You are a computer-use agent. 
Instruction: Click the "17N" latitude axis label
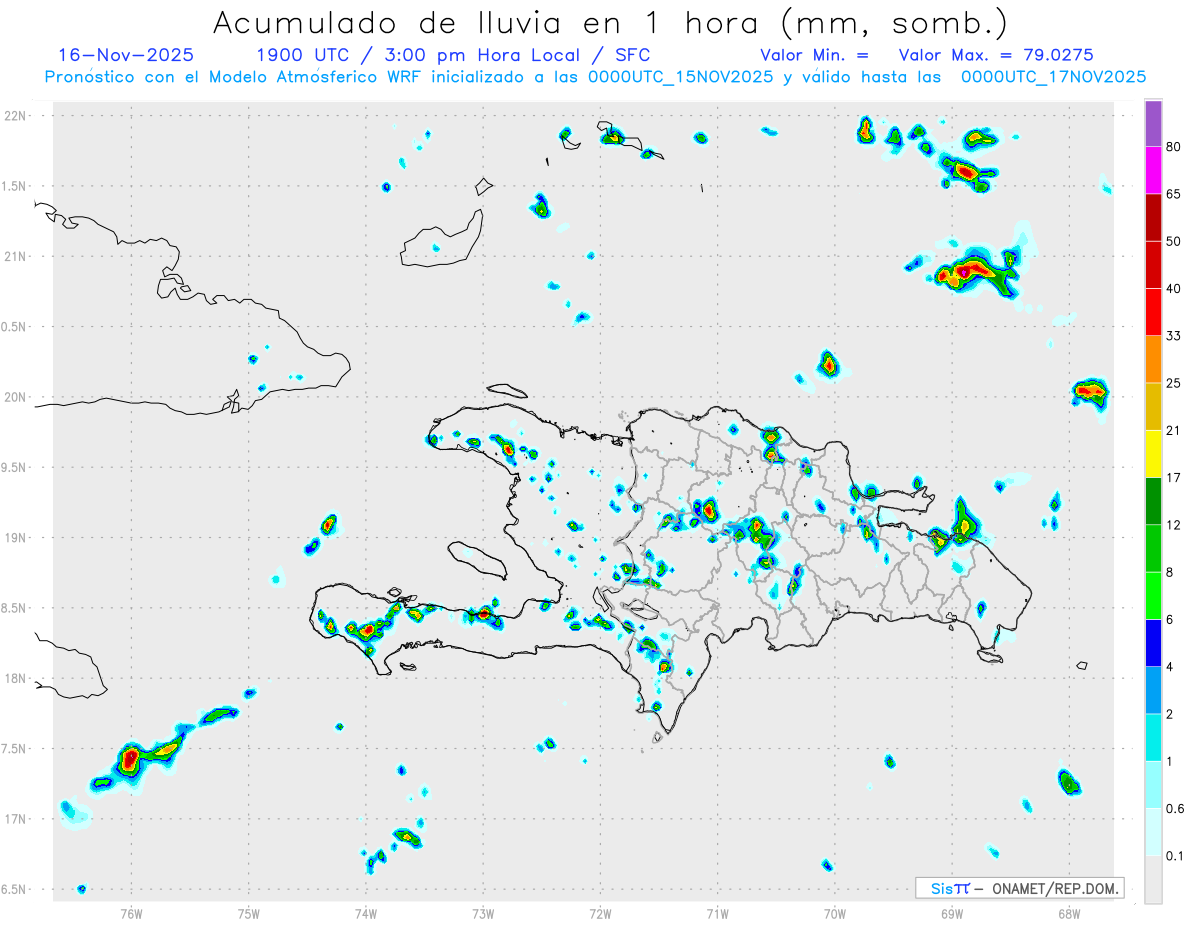click(x=17, y=819)
